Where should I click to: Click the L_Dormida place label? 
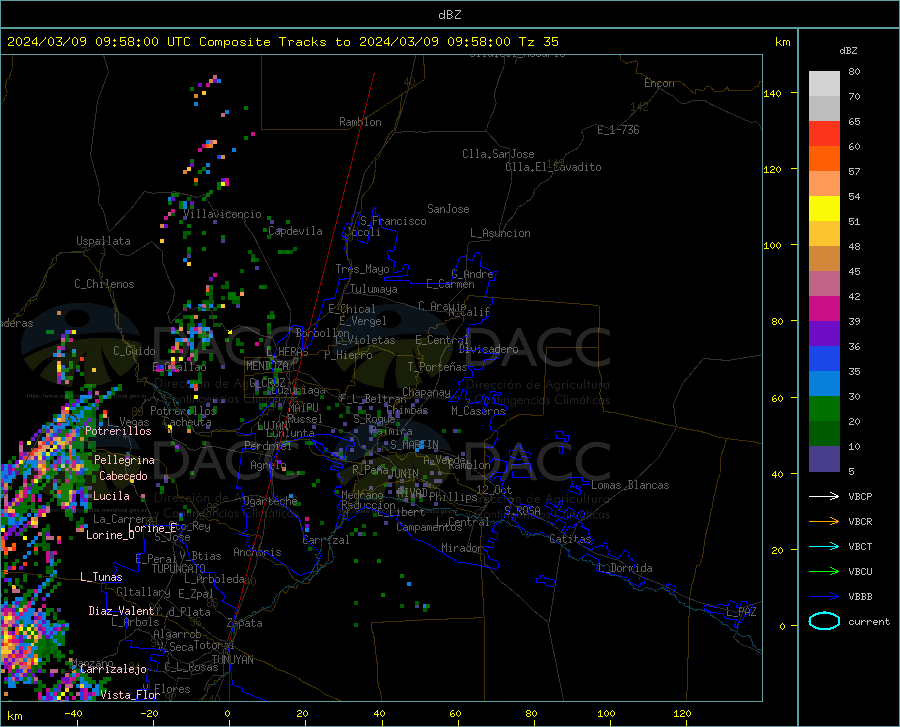pos(624,568)
